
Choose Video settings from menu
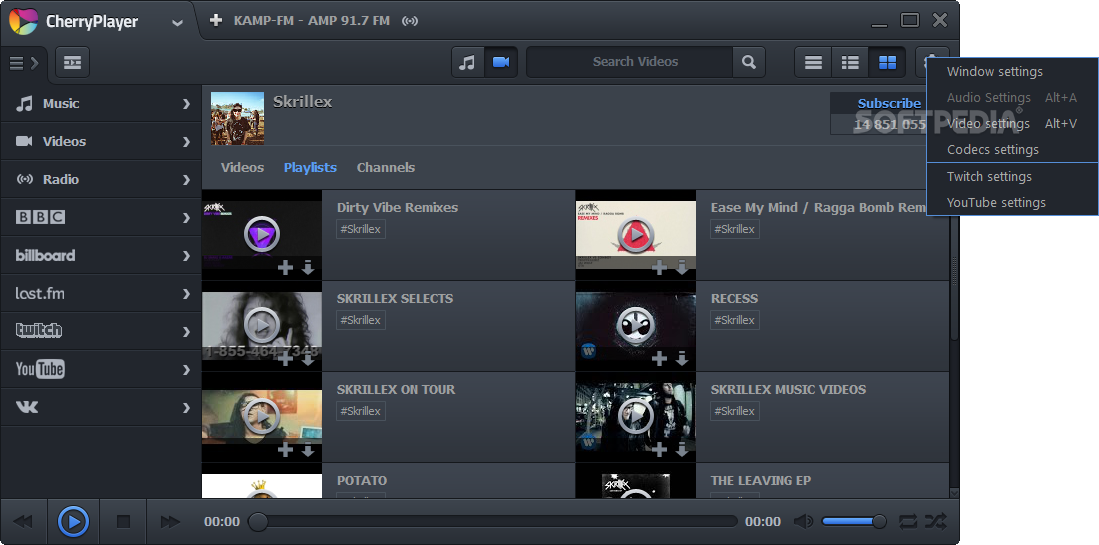coord(1013,123)
